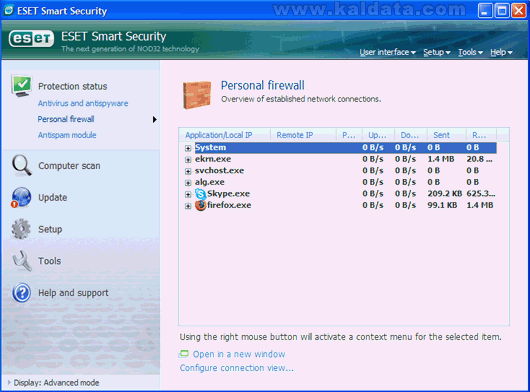Click the 99.1 KB sent value
The height and width of the screenshot is (392, 530).
[442, 205]
